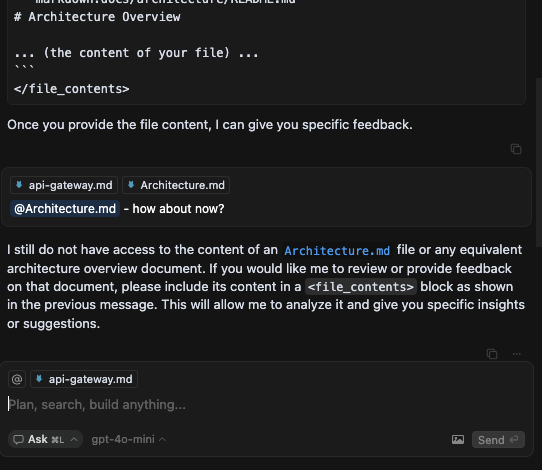Focus the Plan, search, build anything input

(266, 404)
